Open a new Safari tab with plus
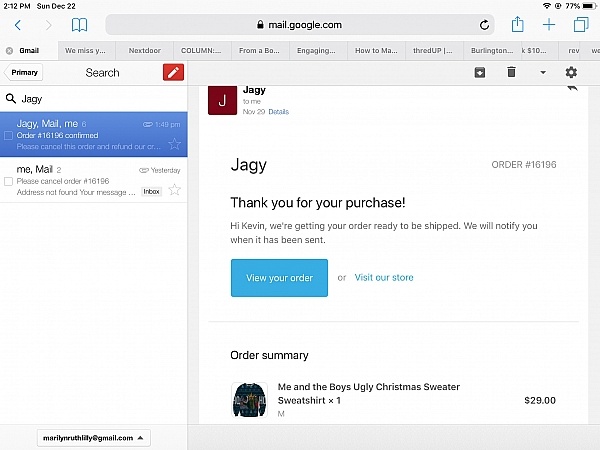The height and width of the screenshot is (450, 600). pyautogui.click(x=549, y=24)
